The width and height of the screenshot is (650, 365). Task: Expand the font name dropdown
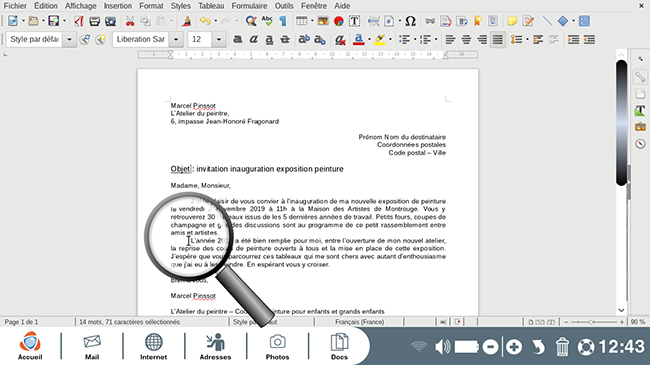point(176,39)
